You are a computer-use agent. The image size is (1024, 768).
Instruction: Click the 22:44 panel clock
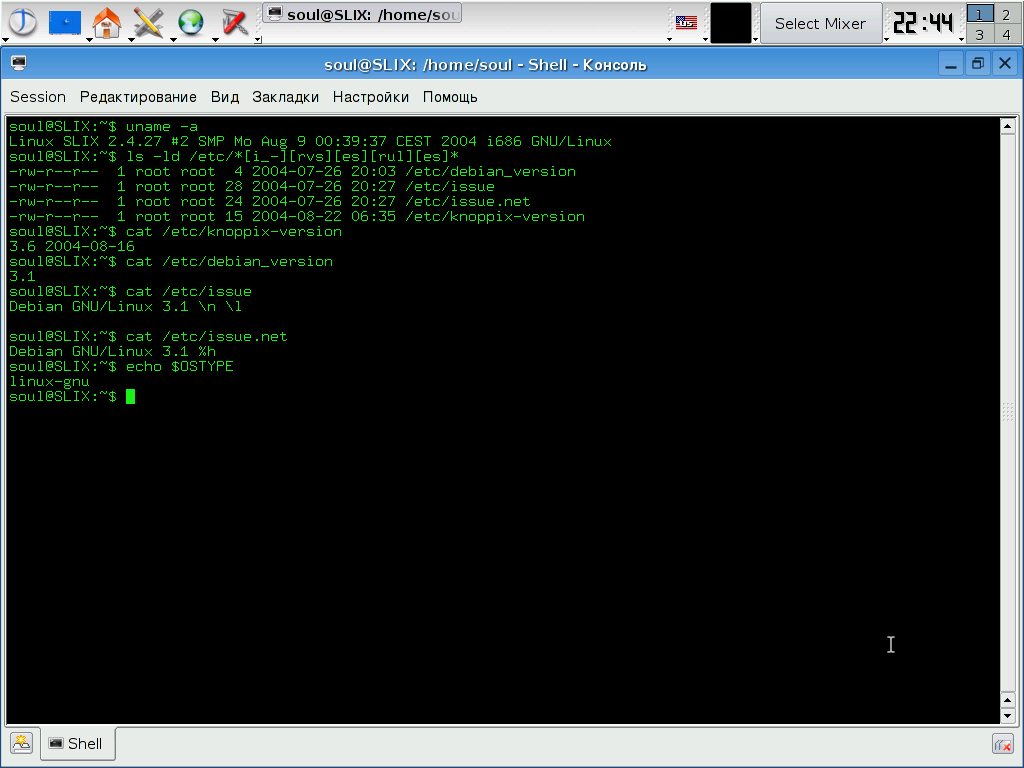pos(922,23)
